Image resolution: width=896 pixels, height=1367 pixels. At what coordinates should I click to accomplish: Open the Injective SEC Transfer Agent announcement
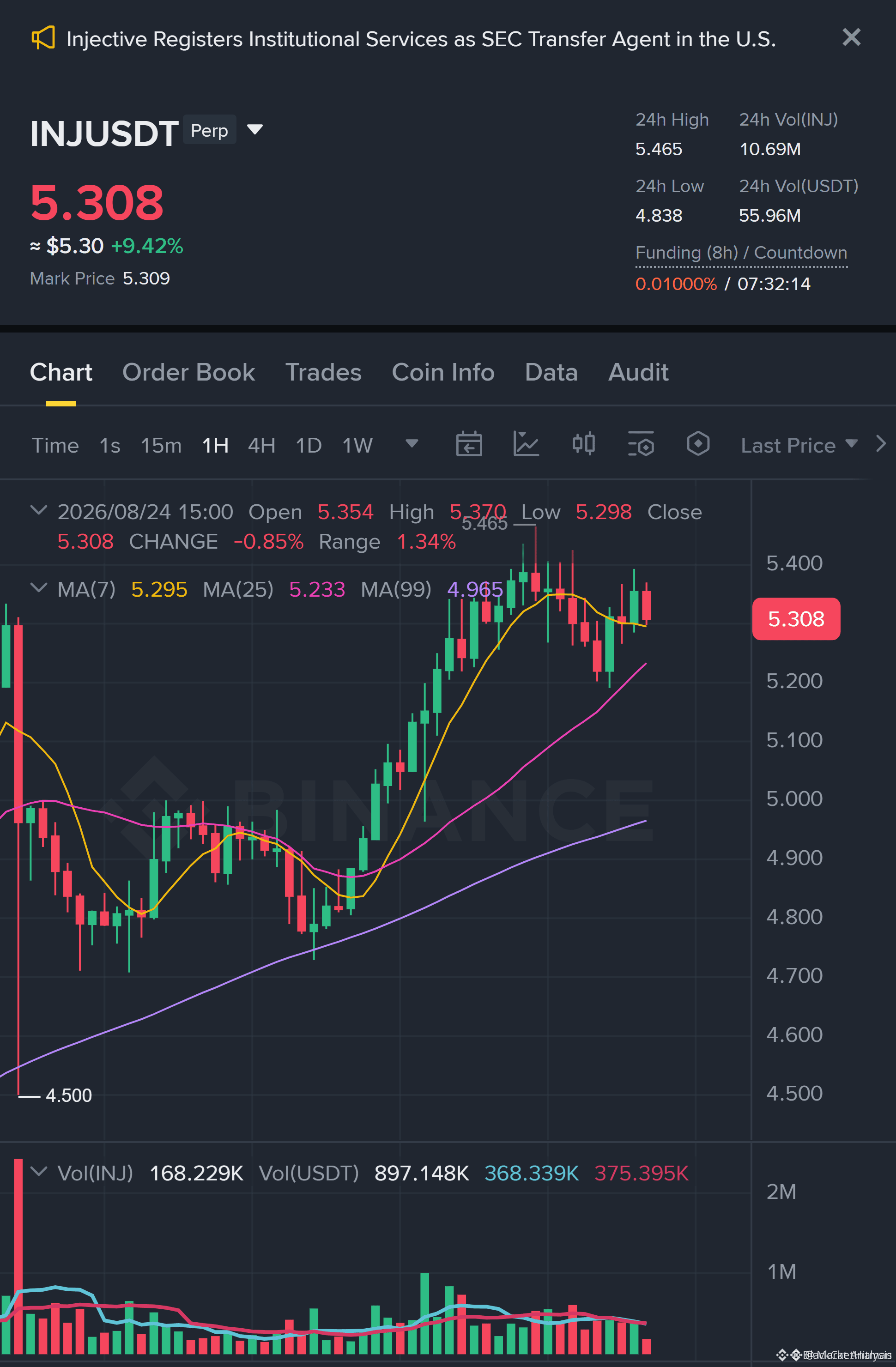point(421,39)
